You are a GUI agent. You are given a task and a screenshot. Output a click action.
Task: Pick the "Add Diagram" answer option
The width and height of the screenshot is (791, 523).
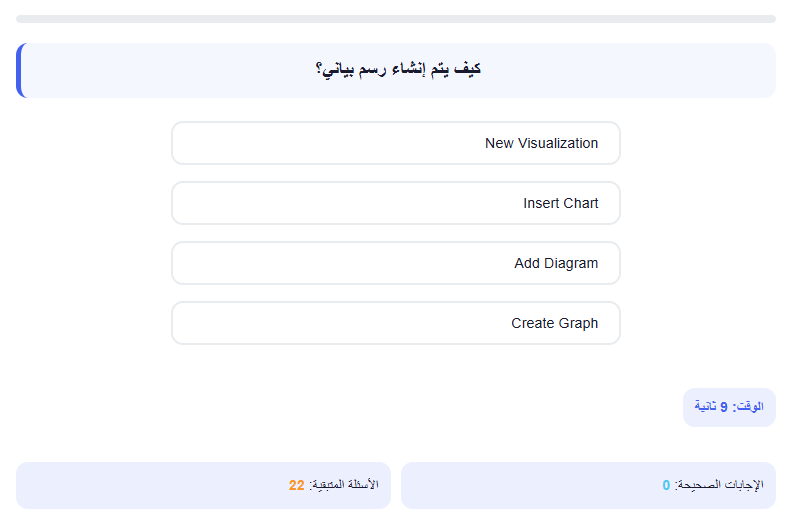pos(396,263)
